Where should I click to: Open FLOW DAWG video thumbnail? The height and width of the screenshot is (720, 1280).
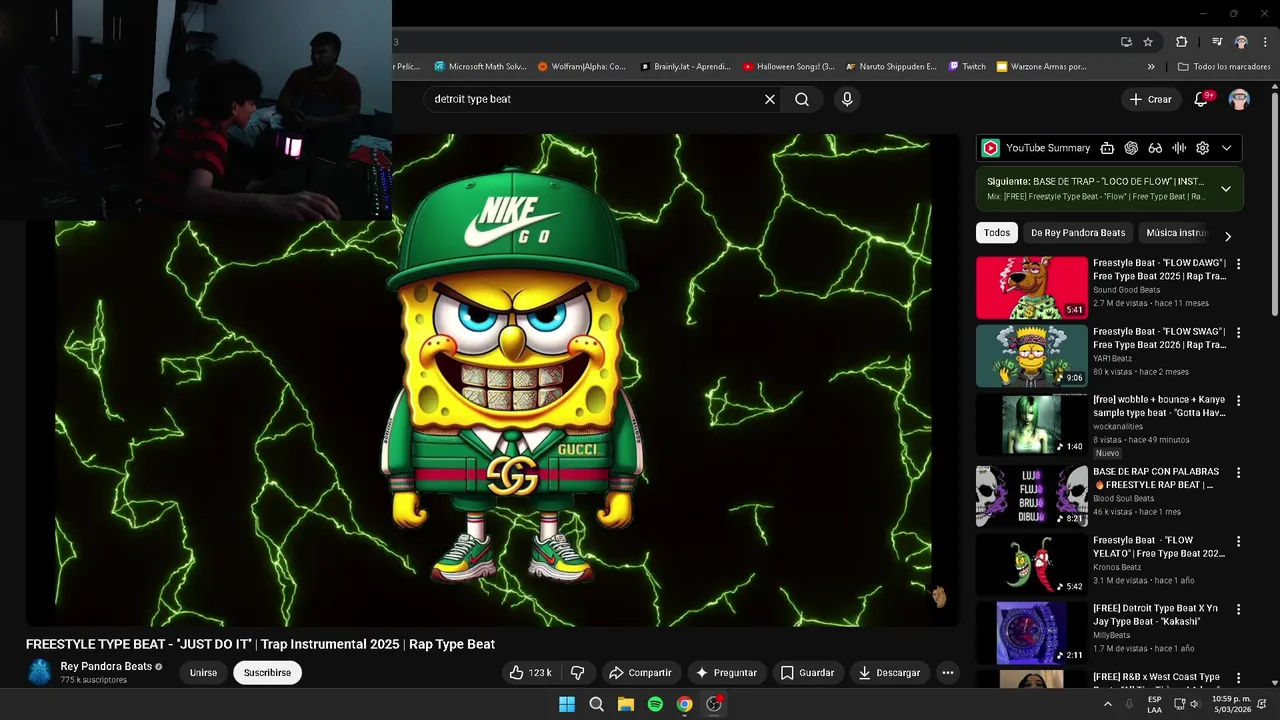click(x=1032, y=287)
